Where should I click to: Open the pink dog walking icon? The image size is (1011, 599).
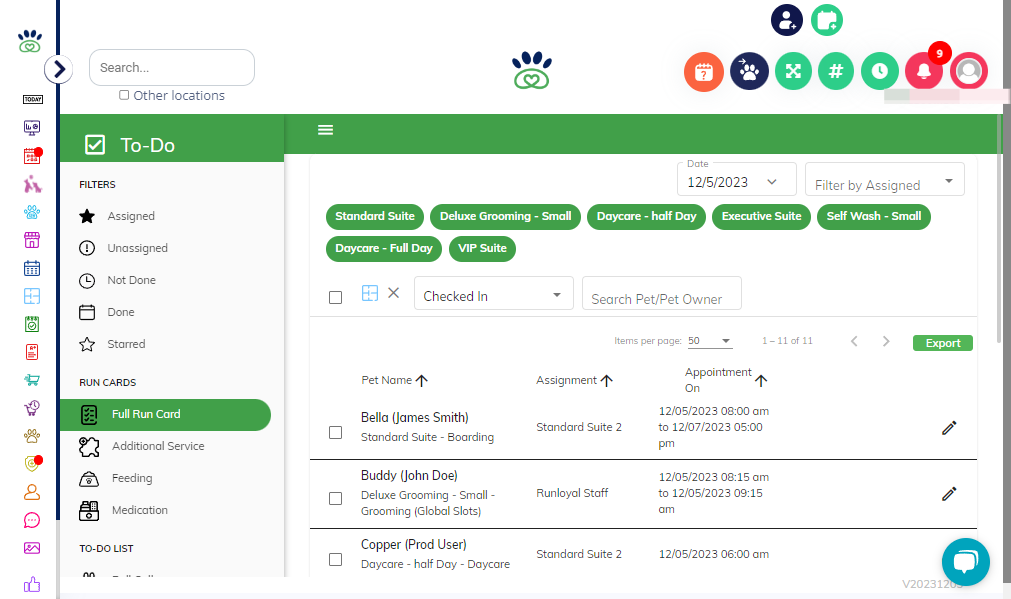click(x=32, y=184)
